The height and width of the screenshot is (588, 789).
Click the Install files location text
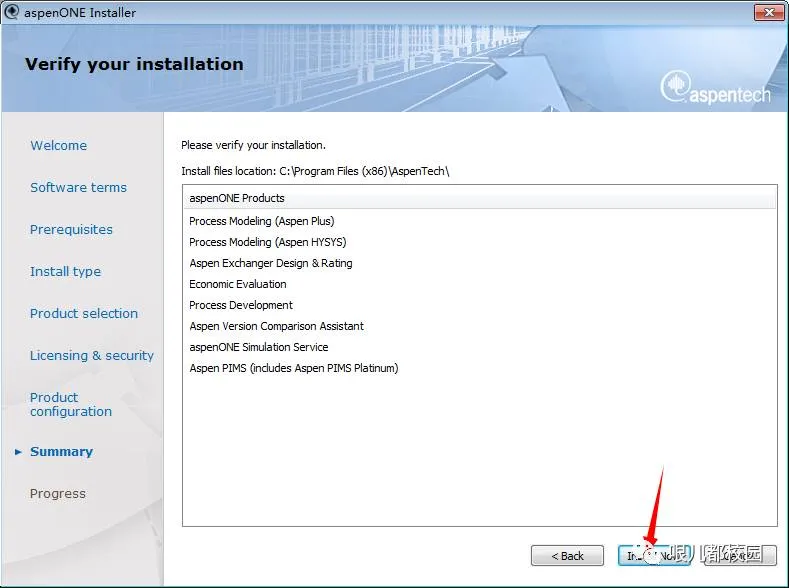[x=315, y=172]
